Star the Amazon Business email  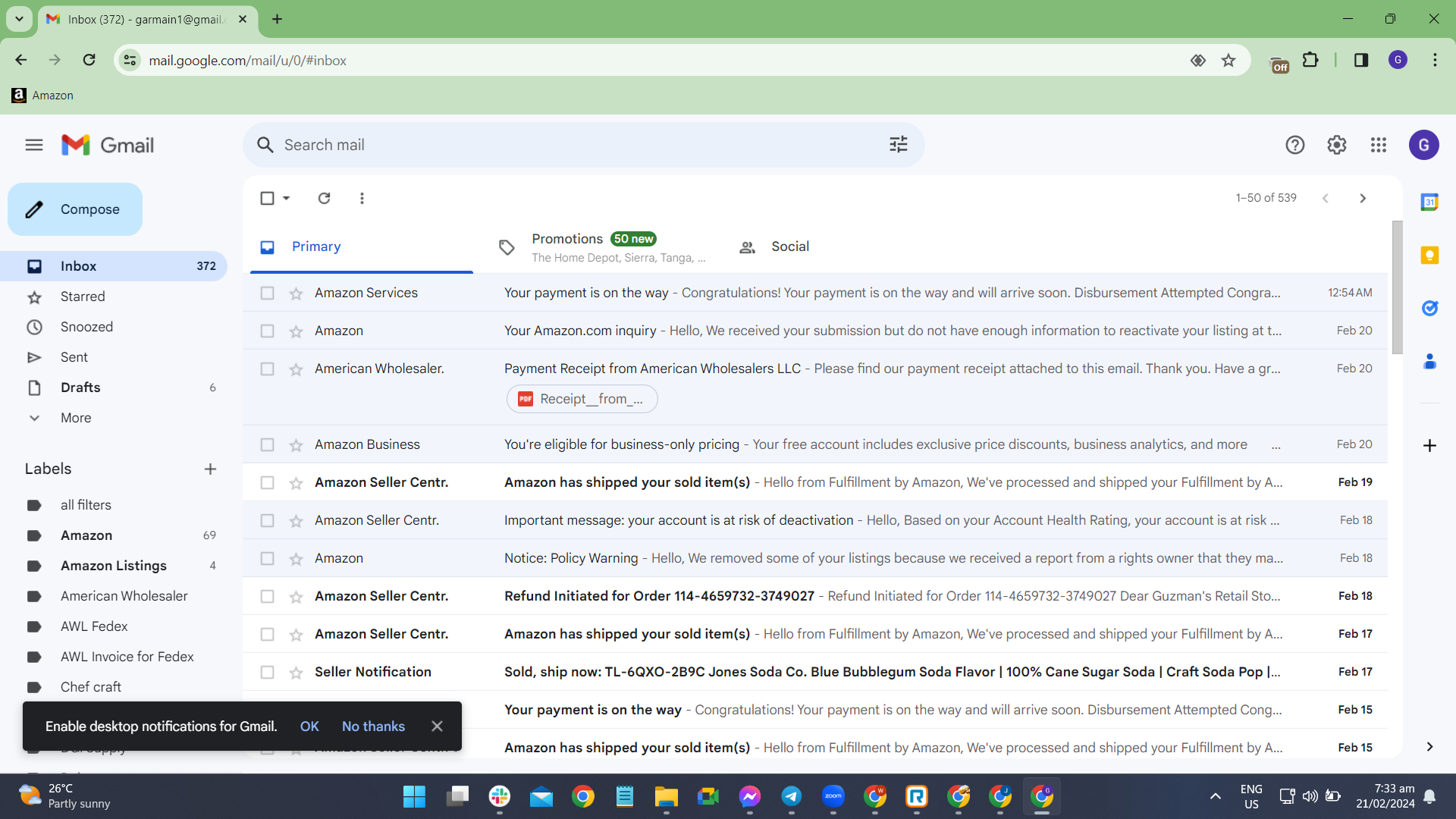[296, 445]
